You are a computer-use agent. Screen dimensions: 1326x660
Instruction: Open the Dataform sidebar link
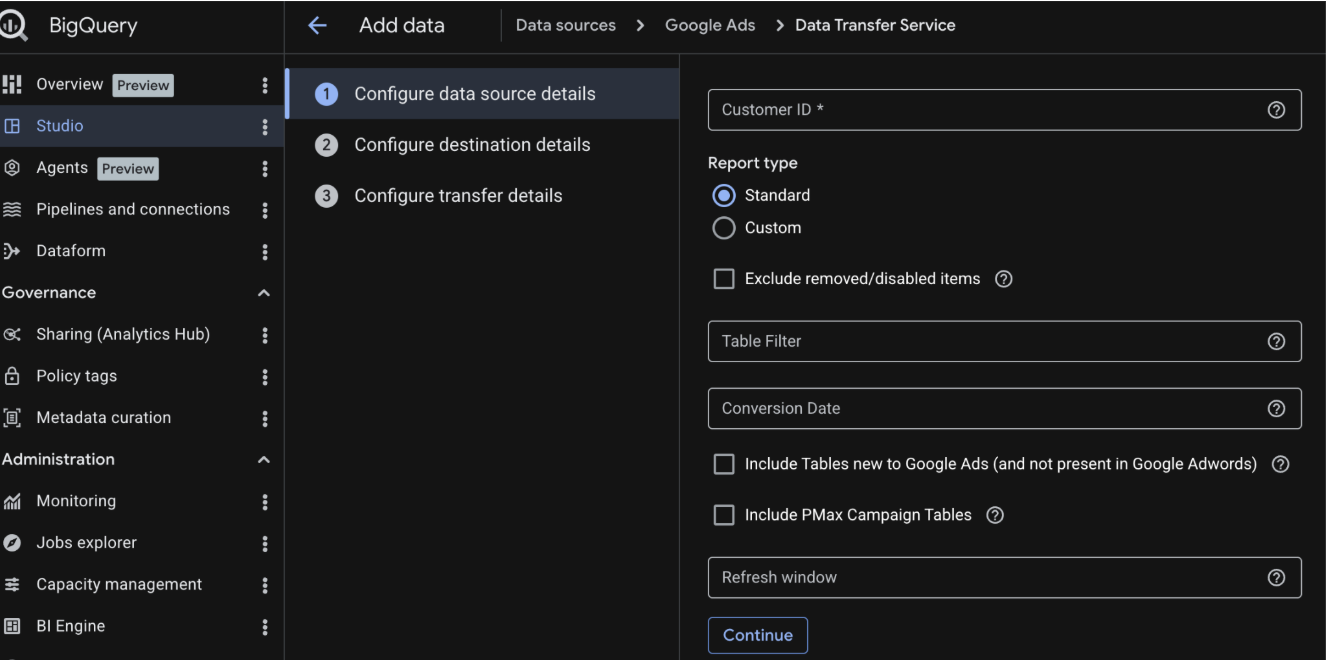[x=71, y=251]
